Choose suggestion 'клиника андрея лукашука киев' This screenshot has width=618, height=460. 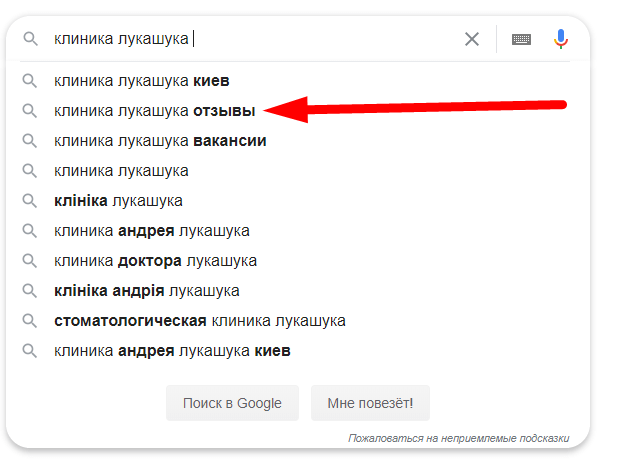tap(172, 350)
